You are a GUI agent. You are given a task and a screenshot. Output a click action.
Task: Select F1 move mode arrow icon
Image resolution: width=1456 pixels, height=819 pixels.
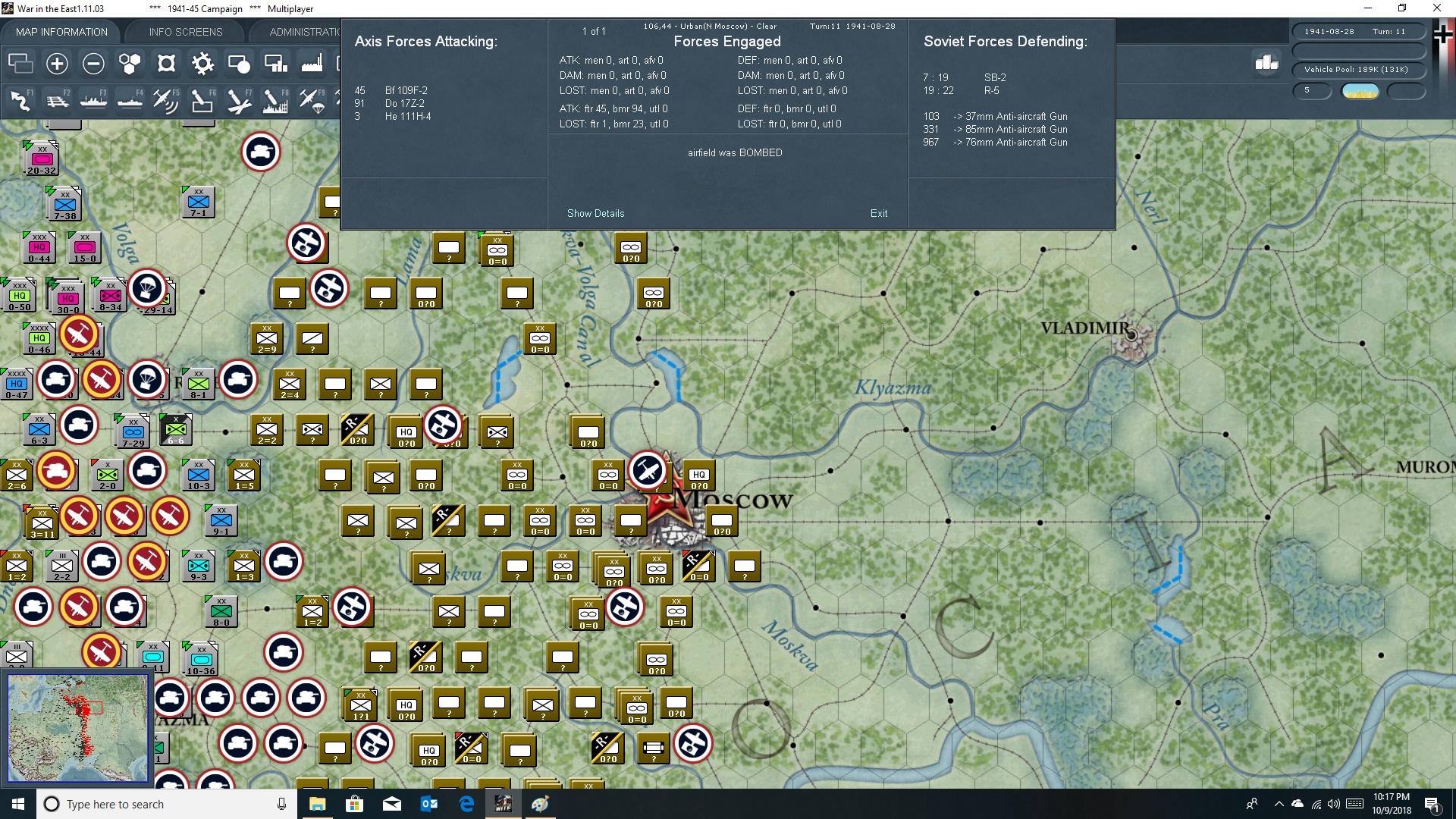[20, 100]
